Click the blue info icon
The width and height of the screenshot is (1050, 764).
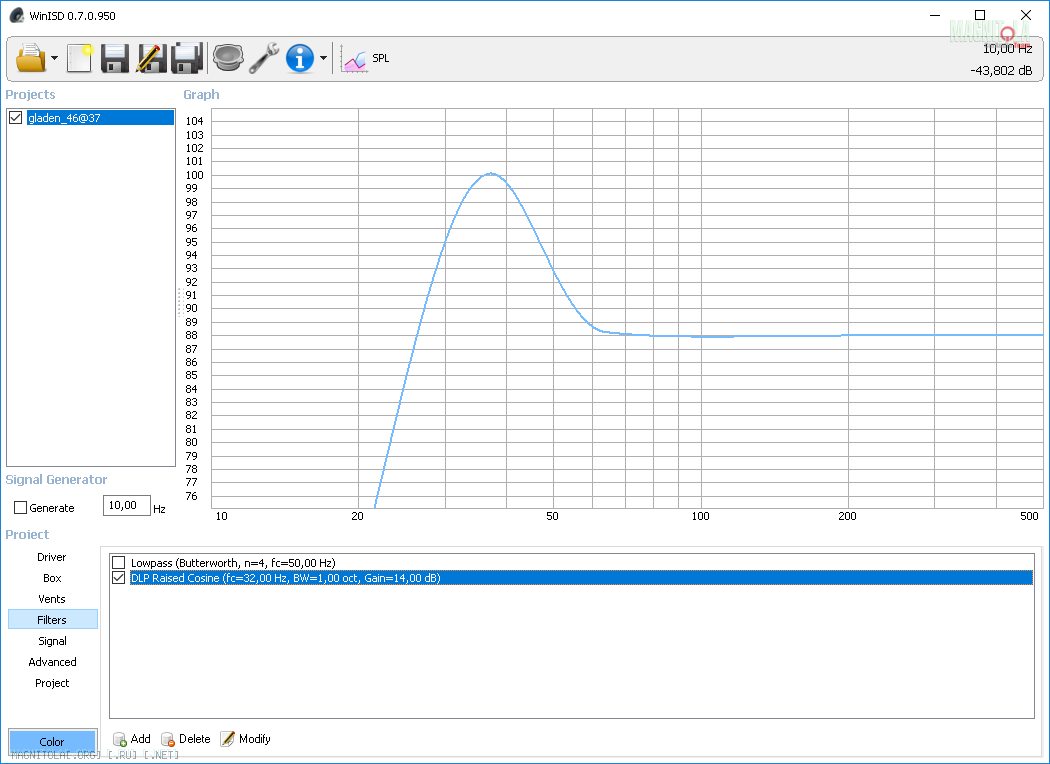pos(300,58)
